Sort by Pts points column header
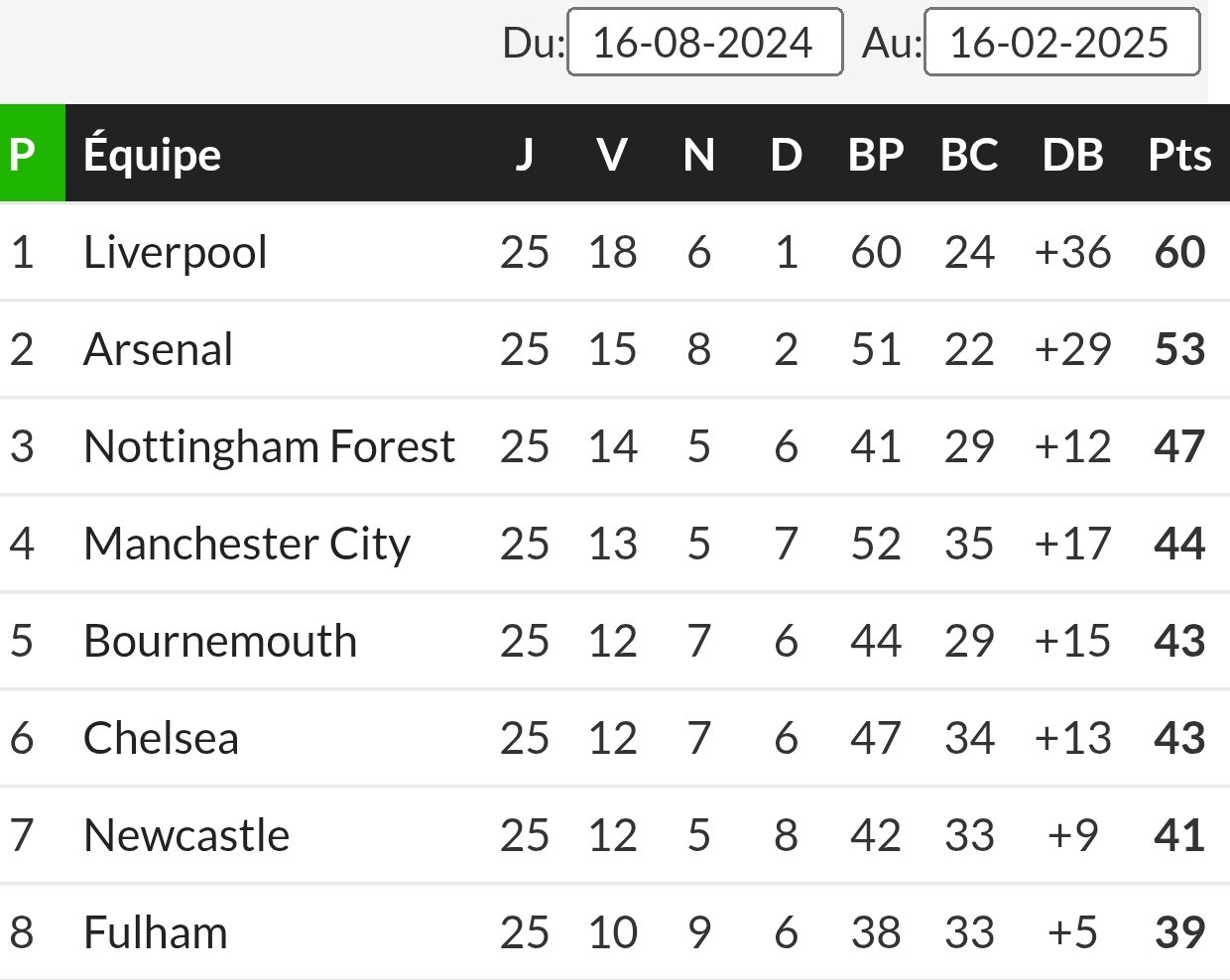Screen dimensions: 1230x980 (1179, 154)
